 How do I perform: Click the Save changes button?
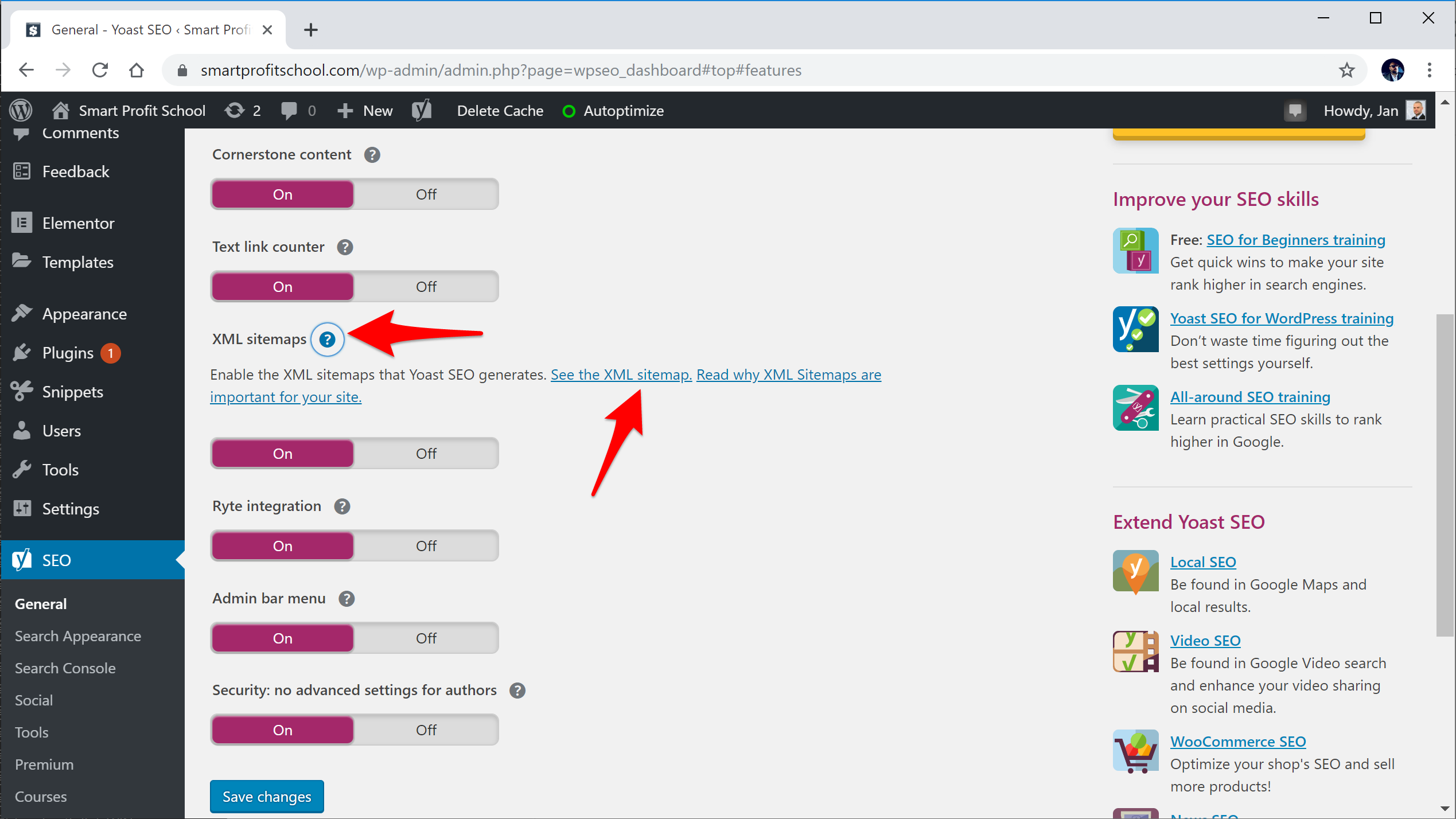tap(267, 797)
